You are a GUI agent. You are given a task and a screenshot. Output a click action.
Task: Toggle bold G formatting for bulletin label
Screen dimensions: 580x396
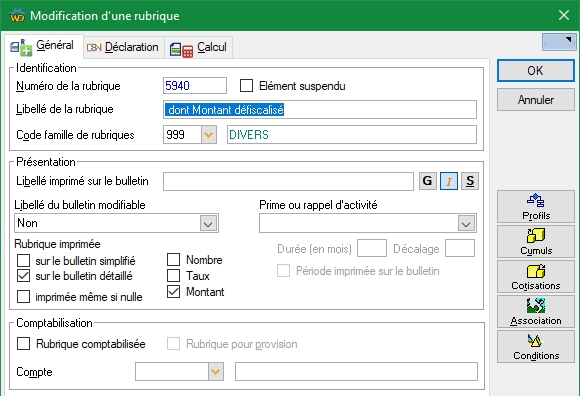pos(428,181)
